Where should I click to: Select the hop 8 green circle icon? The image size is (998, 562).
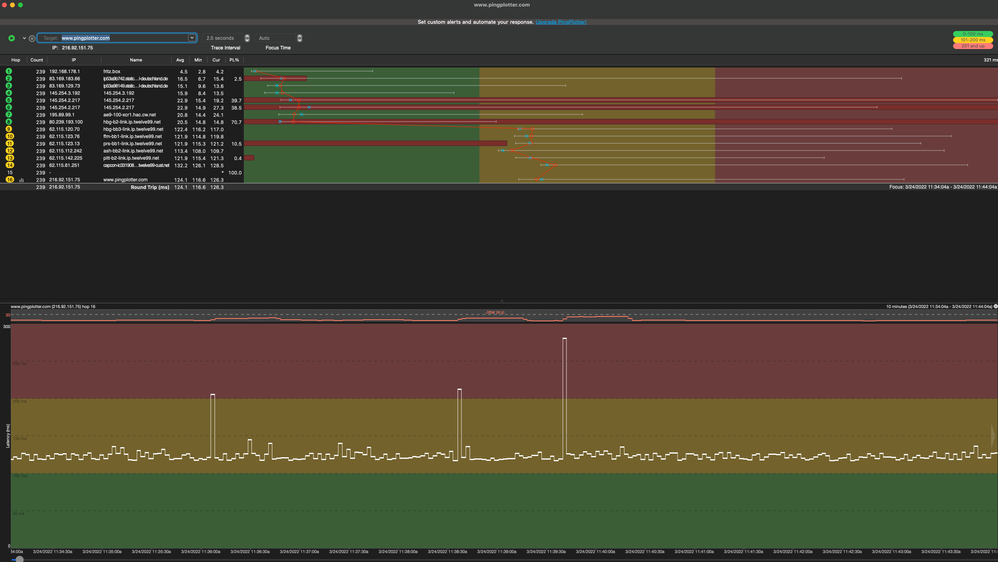[9, 122]
